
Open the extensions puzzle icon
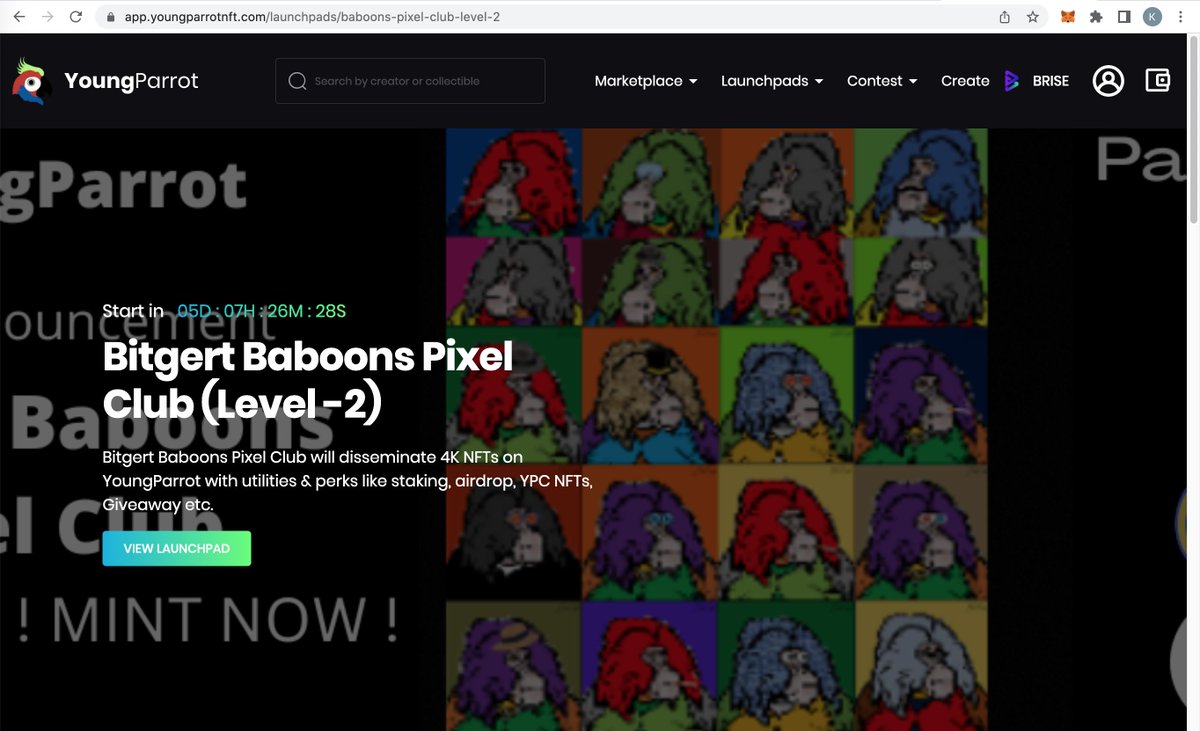(1096, 17)
